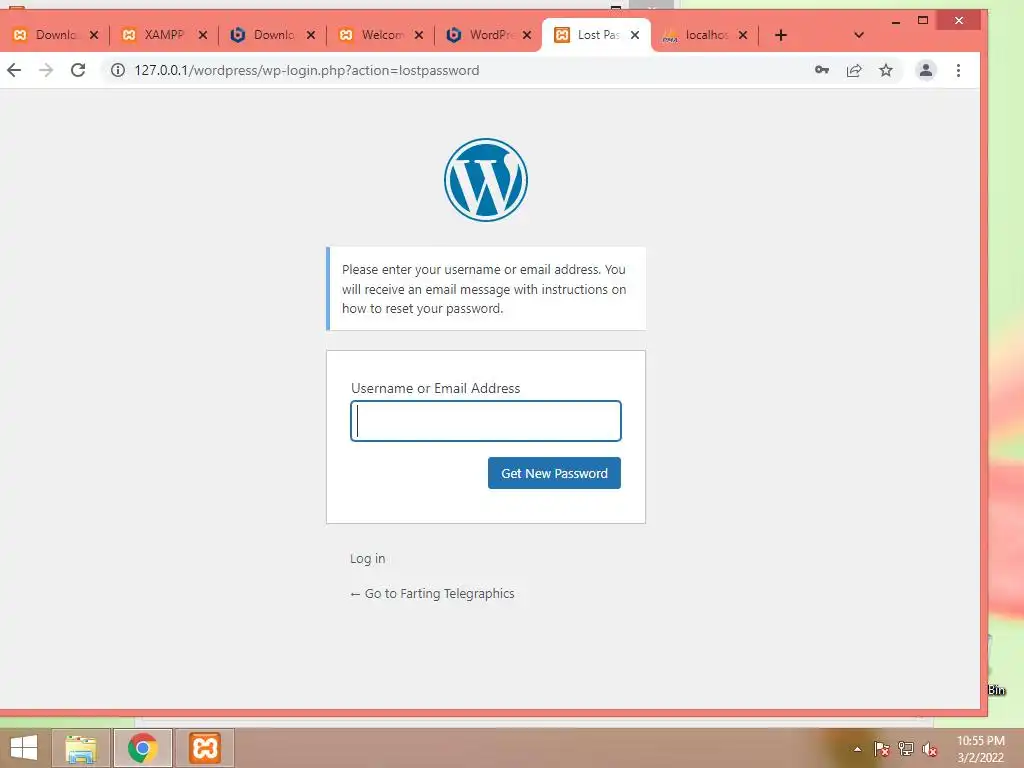The height and width of the screenshot is (768, 1024).
Task: Click the Chrome taskbar icon
Action: (x=143, y=748)
